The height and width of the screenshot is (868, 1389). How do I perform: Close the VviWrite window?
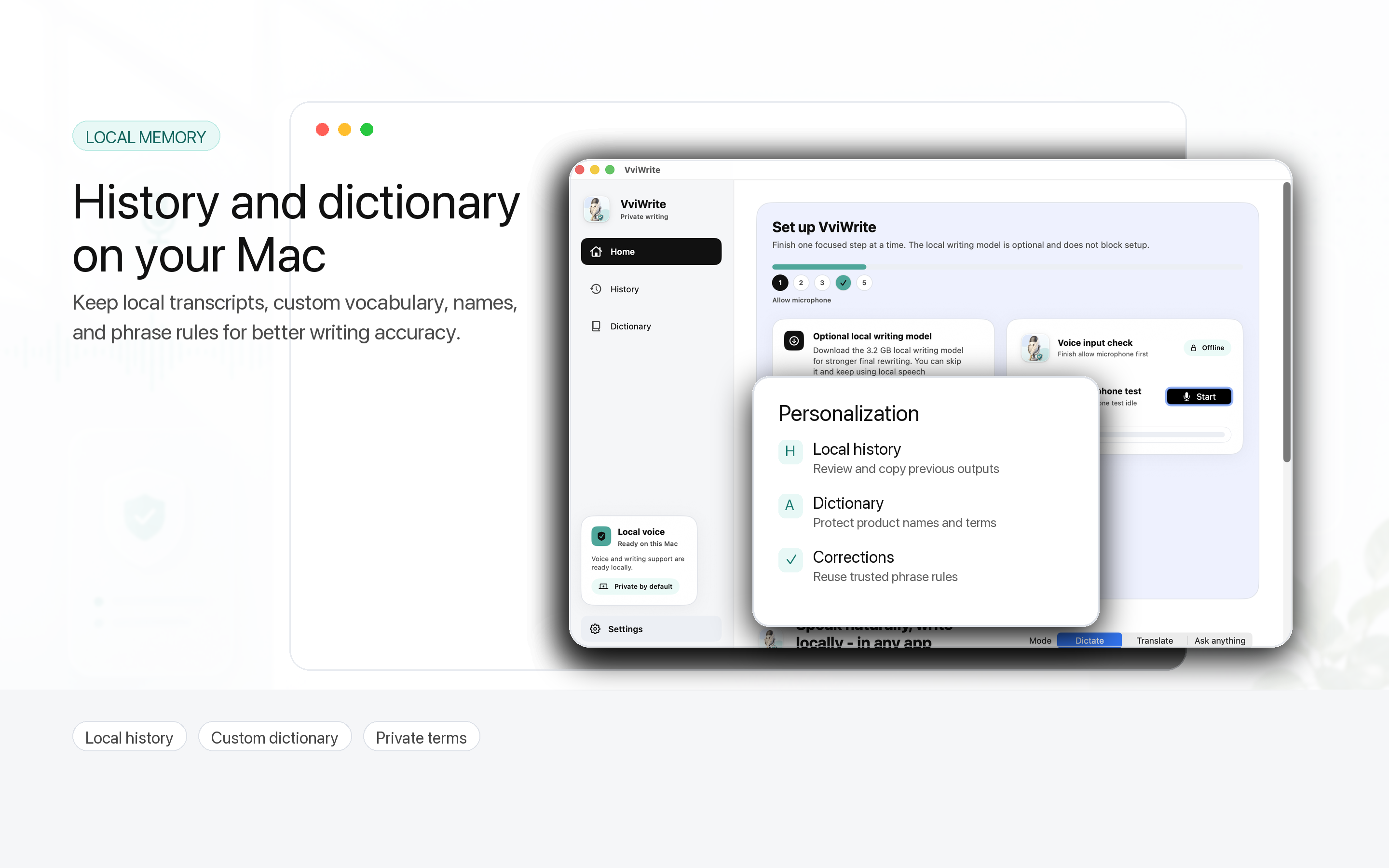(x=580, y=170)
